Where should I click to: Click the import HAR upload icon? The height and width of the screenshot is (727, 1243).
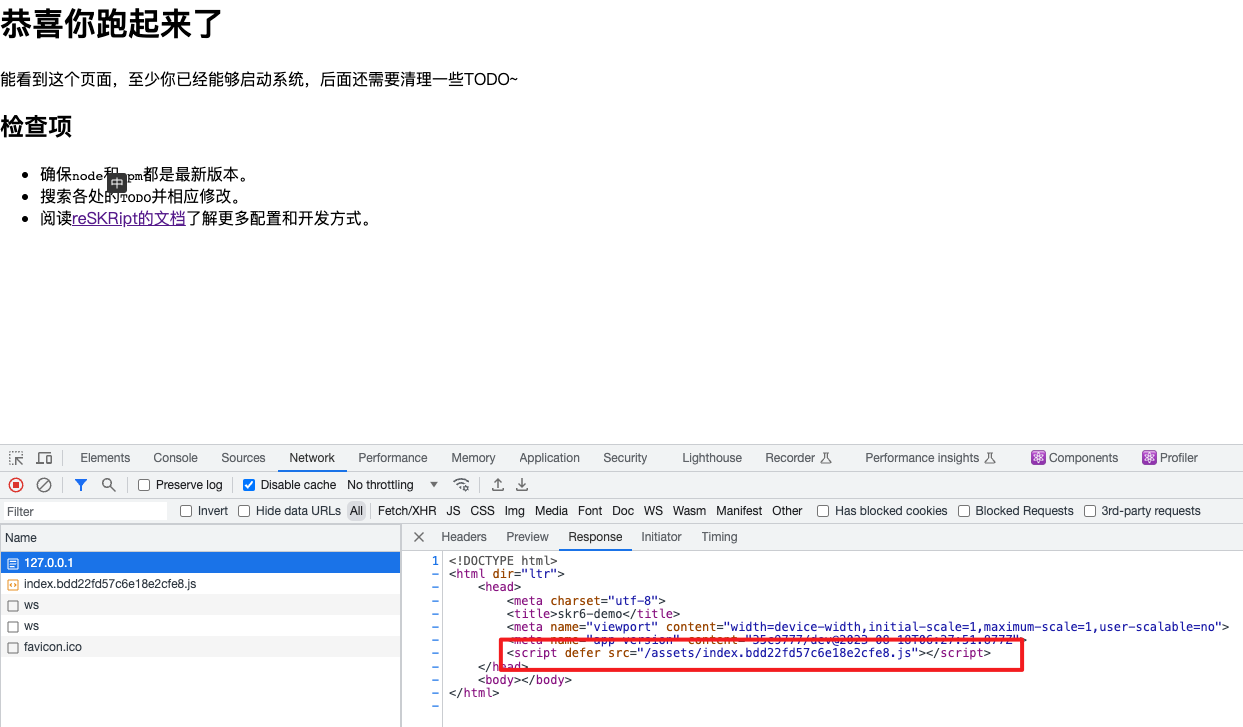[497, 485]
